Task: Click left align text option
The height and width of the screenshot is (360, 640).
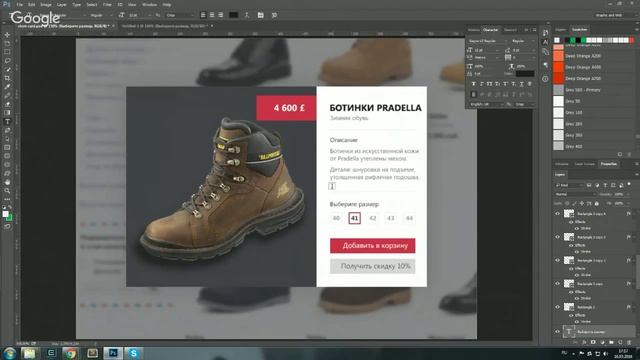Action: 203,15
